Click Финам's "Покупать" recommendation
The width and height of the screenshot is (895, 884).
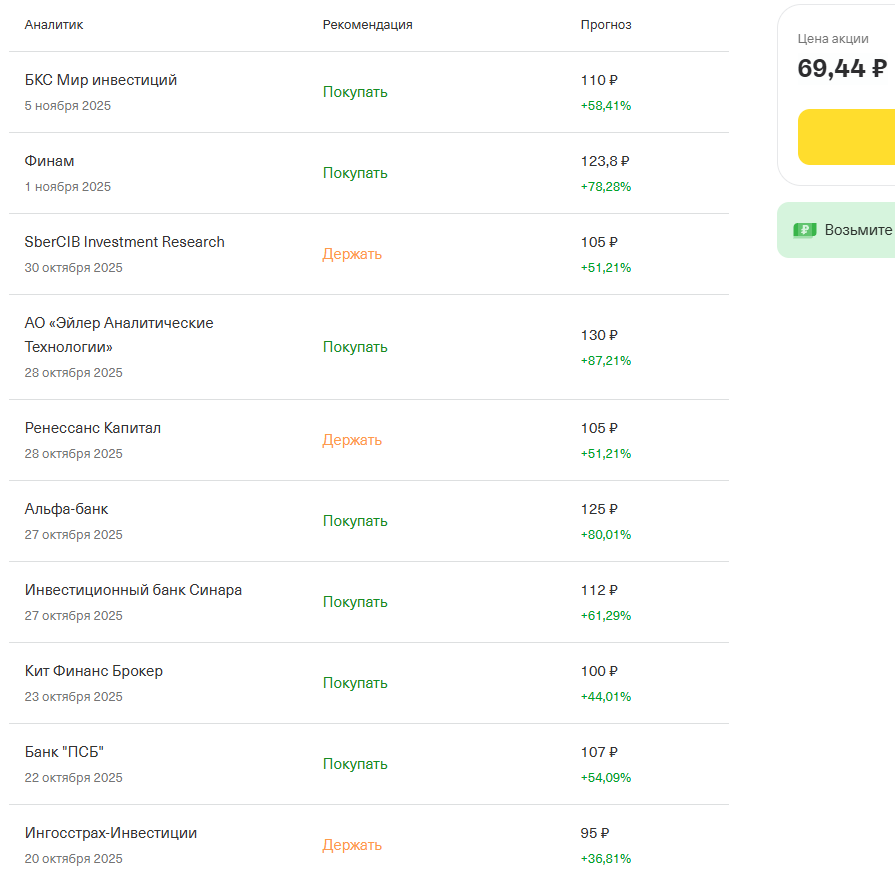355,173
